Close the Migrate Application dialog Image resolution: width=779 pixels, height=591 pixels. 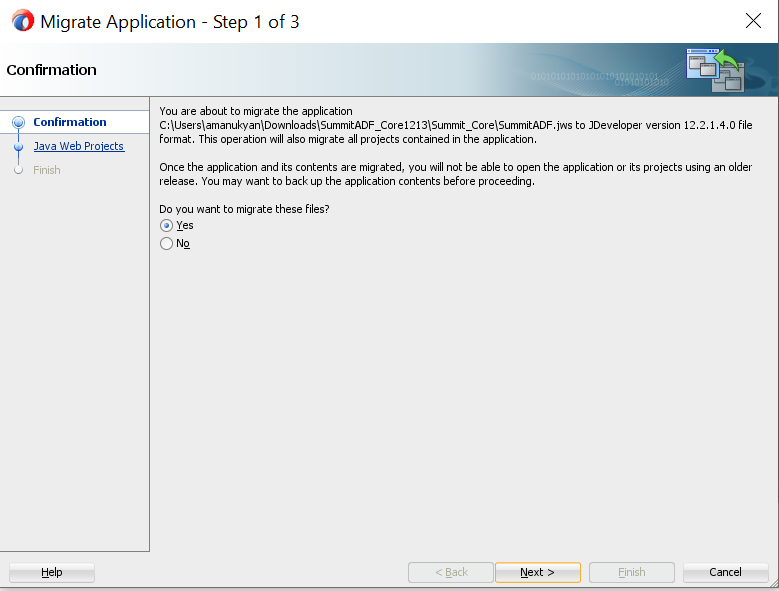(753, 21)
